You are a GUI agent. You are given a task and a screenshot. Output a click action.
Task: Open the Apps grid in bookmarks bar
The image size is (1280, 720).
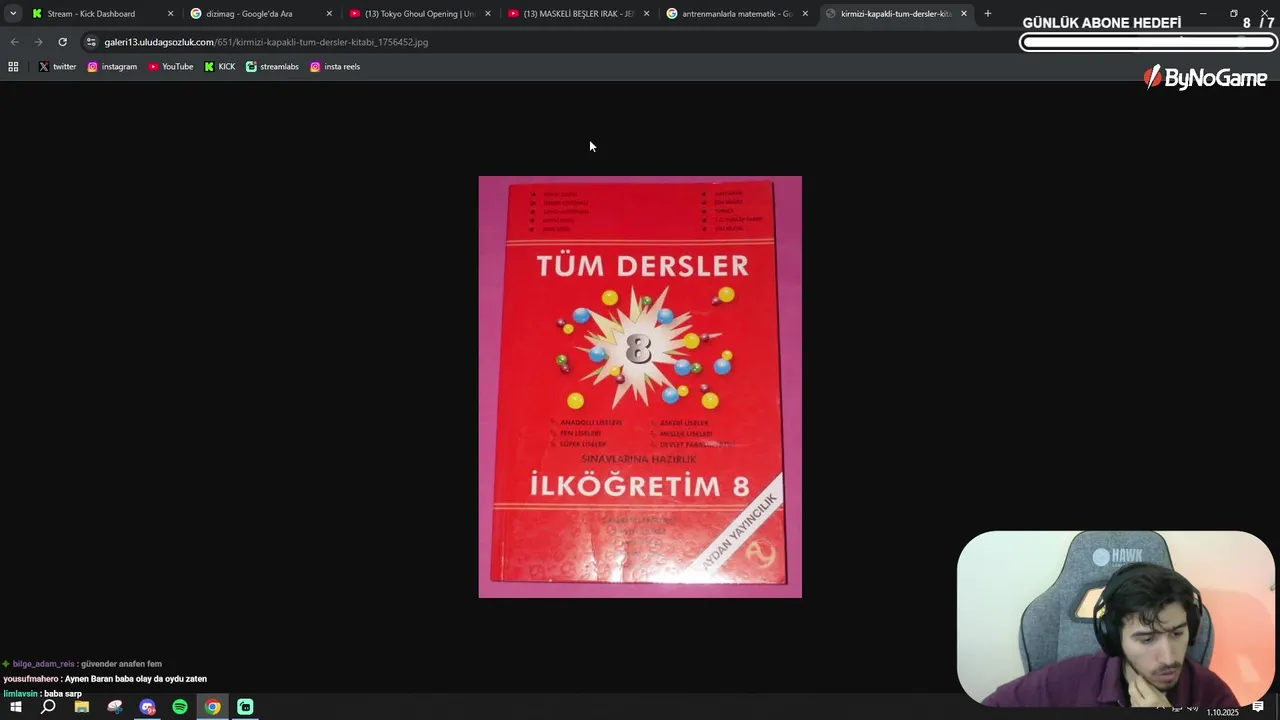13,67
